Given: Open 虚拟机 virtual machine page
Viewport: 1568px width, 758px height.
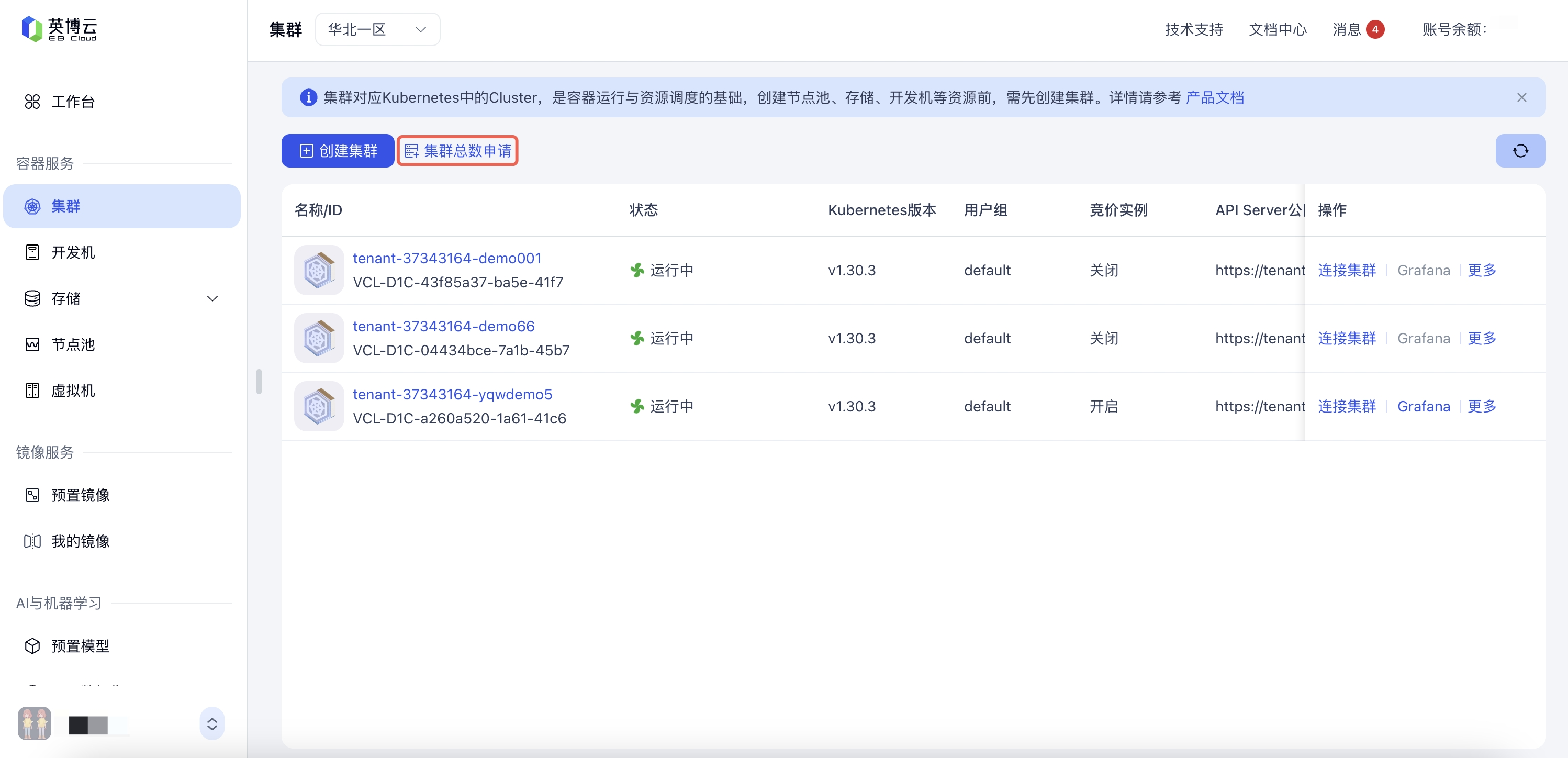Looking at the screenshot, I should (72, 391).
